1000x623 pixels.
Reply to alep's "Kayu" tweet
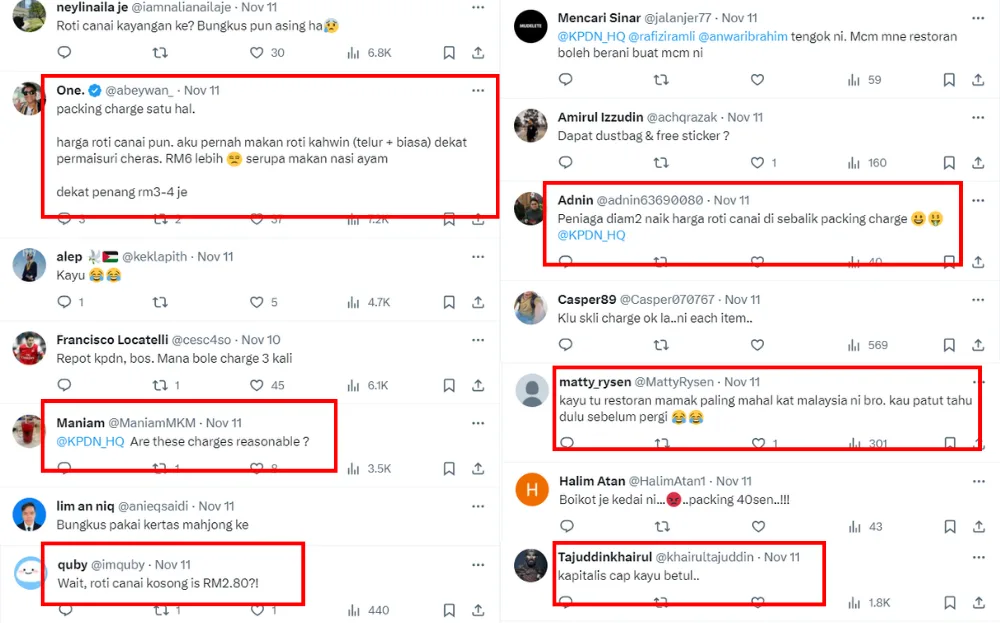point(64,301)
